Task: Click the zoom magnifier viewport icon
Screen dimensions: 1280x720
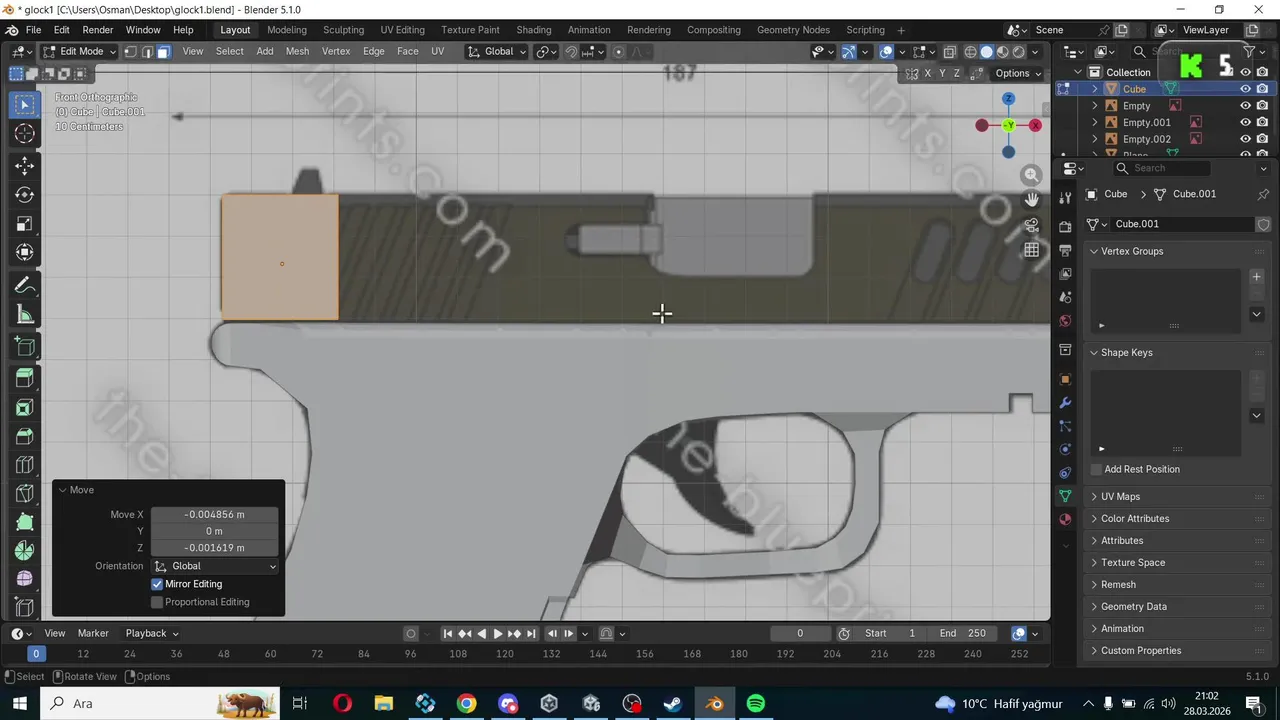Action: tap(1031, 175)
